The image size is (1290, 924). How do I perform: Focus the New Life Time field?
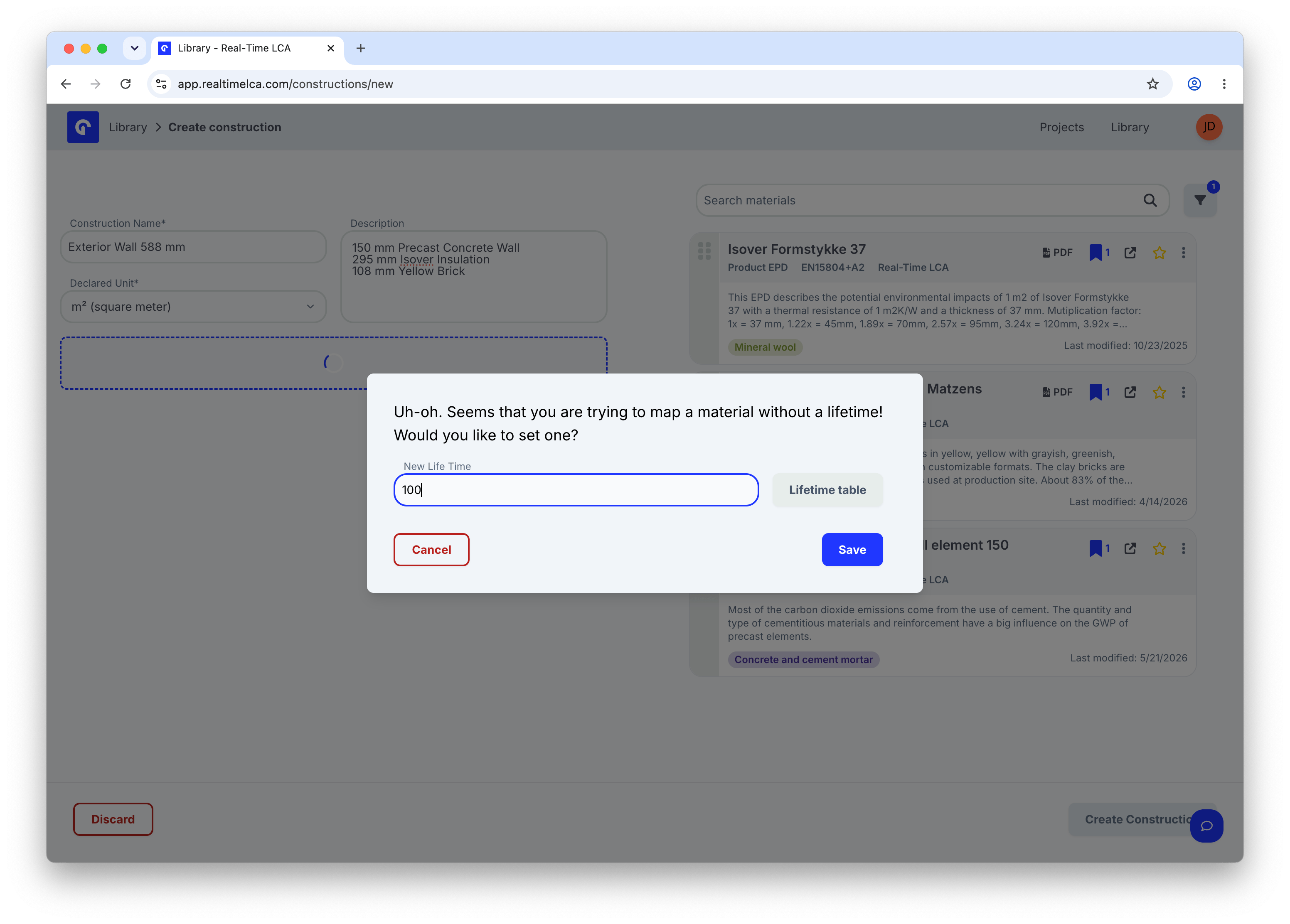(576, 489)
